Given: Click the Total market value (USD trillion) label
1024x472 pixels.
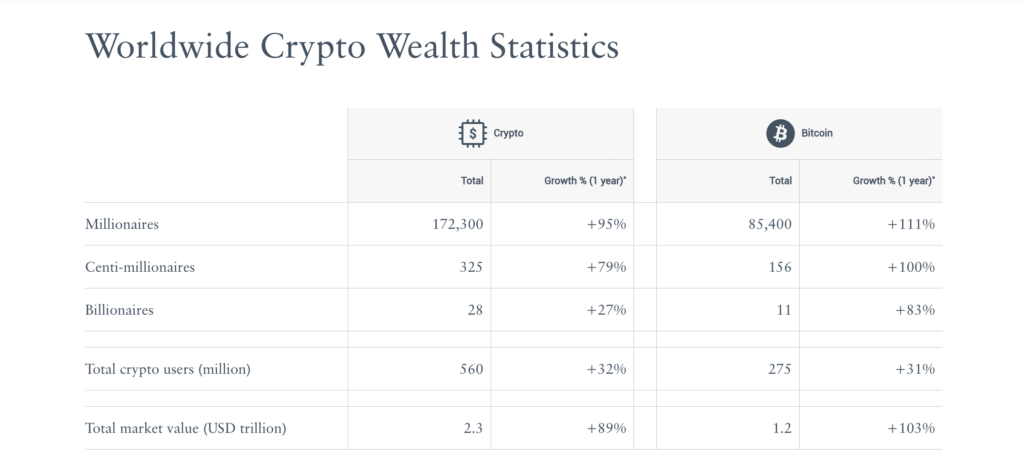Looking at the screenshot, I should (186, 429).
